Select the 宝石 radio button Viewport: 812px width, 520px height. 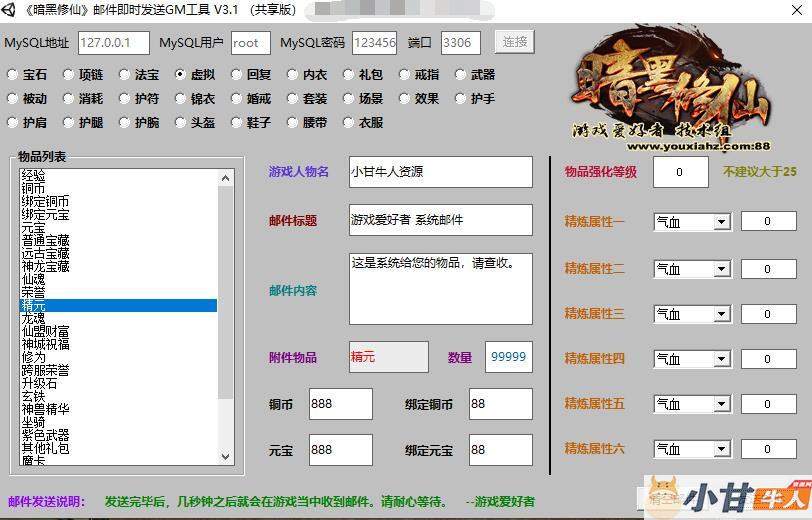[x=12, y=75]
